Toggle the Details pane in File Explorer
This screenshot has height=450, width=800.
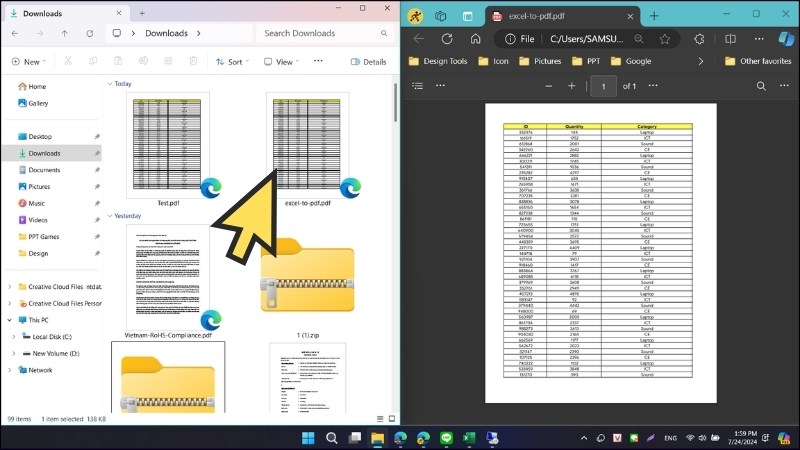[368, 62]
